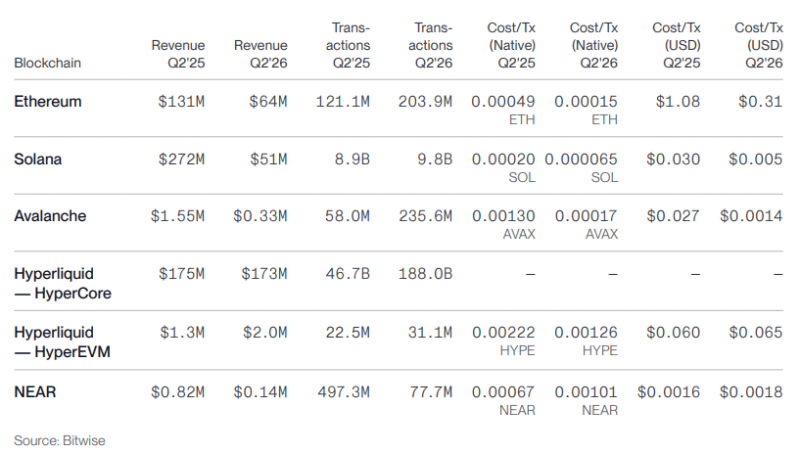Screen dimensions: 800x454
Task: Click Hyperliquid — HyperEVM row label
Action: tap(62, 342)
